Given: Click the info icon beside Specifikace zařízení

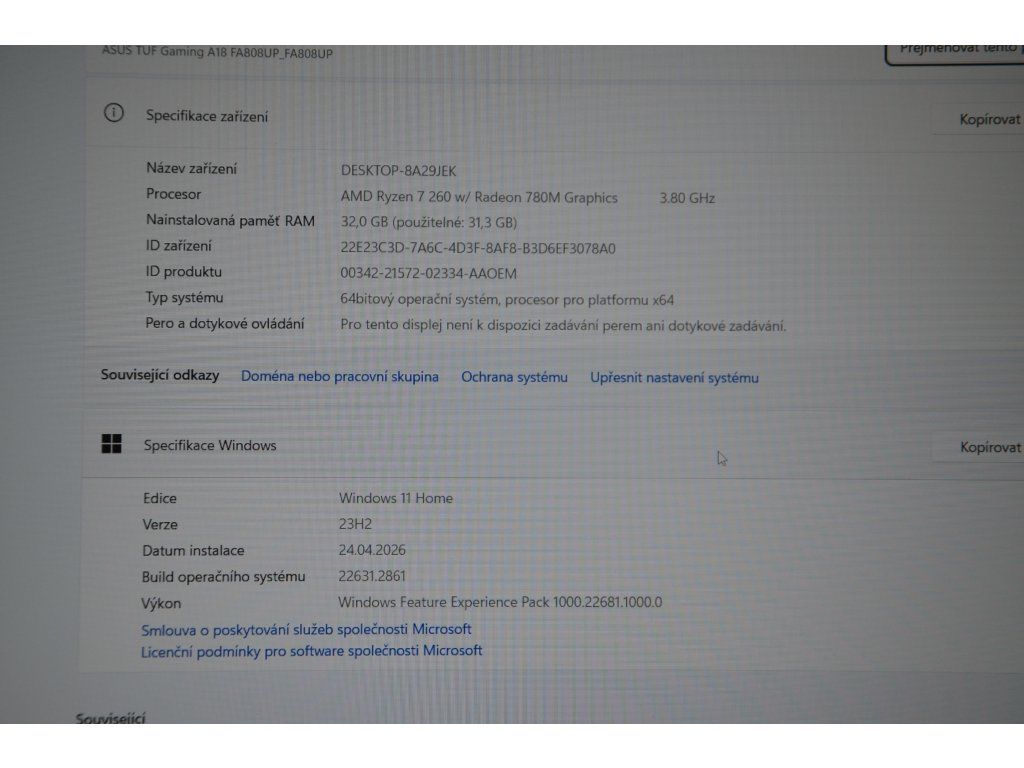Looking at the screenshot, I should (x=114, y=113).
